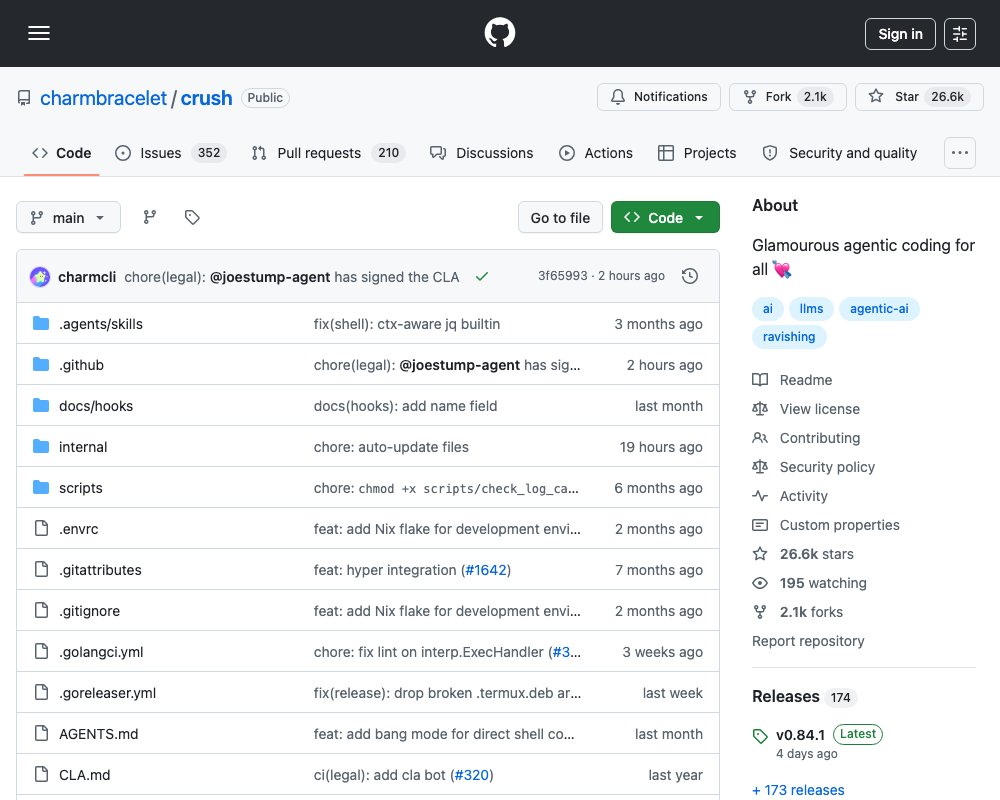The image size is (1000, 800).
Task: View tags via tag icon
Action: coord(192,218)
